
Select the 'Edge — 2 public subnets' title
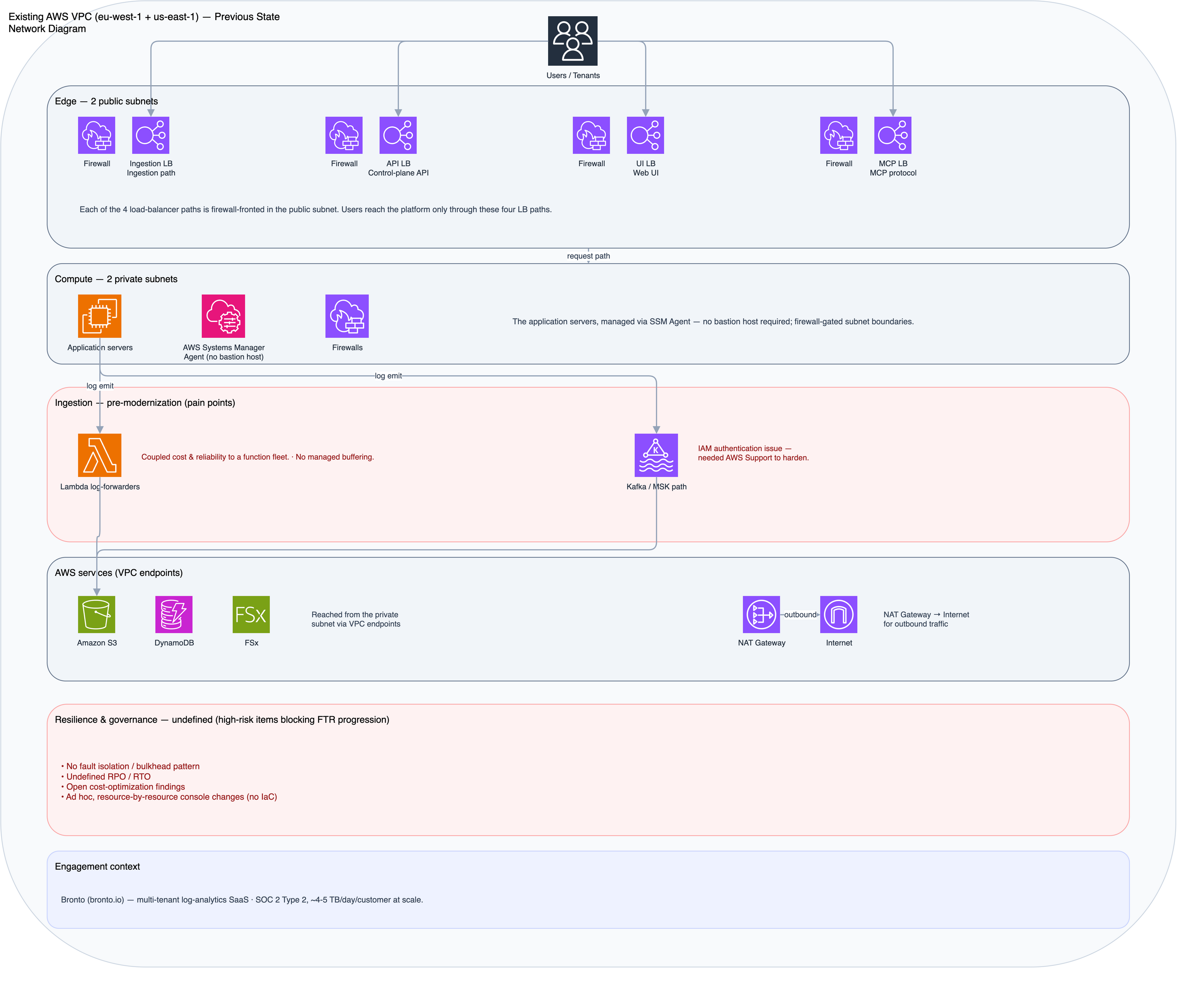106,101
